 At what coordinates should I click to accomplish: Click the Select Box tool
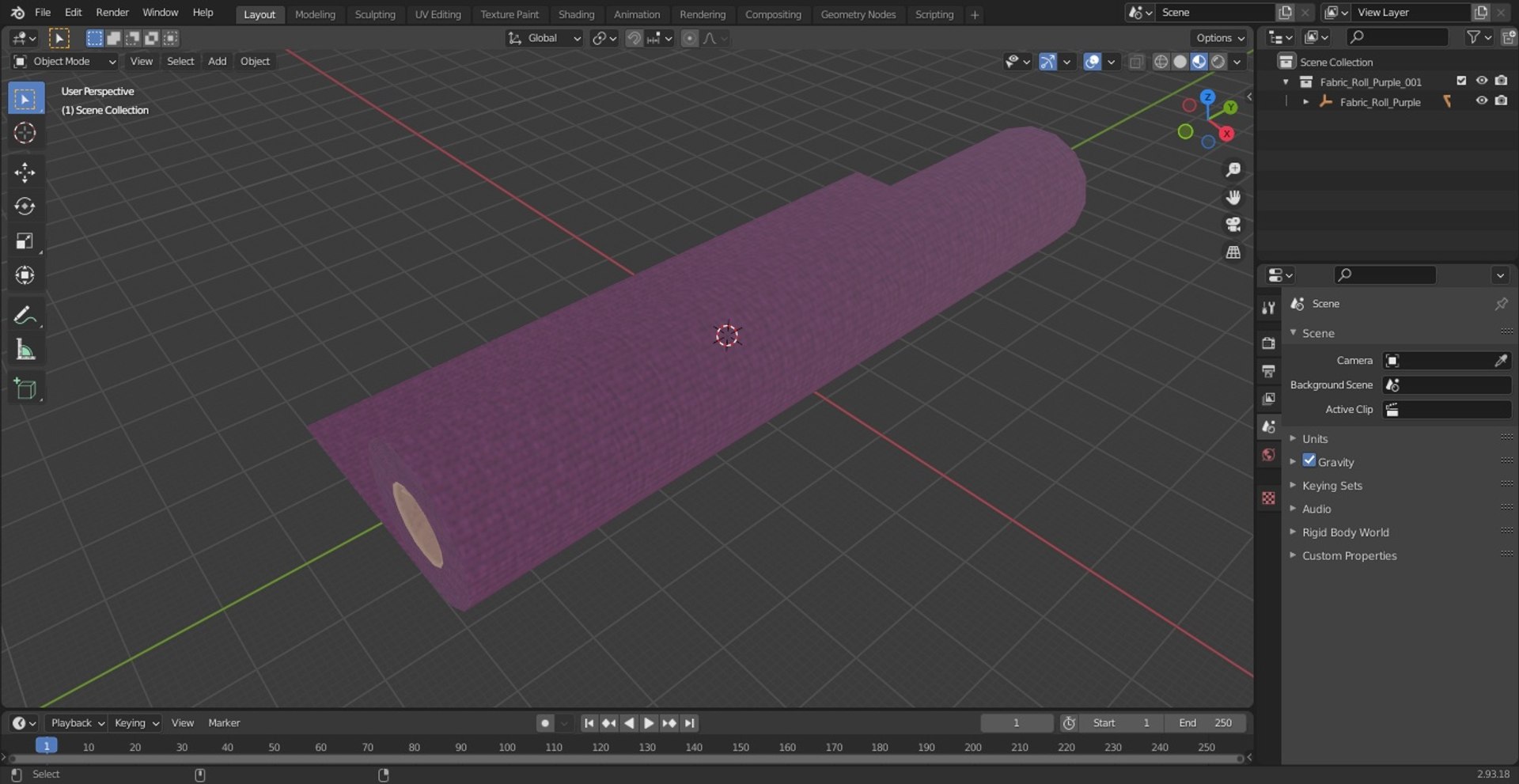coord(25,99)
